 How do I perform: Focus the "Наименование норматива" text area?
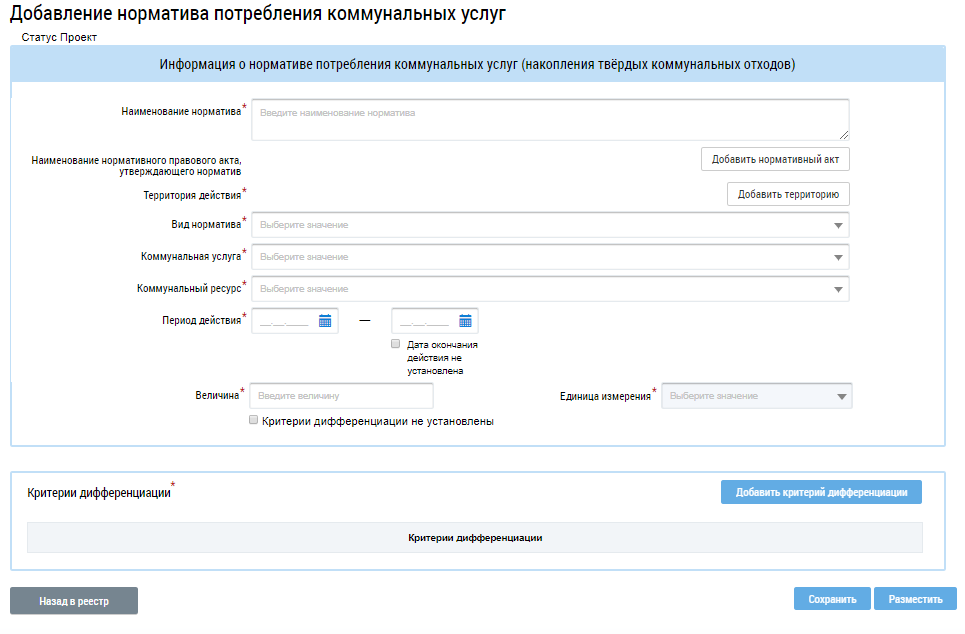(550, 119)
